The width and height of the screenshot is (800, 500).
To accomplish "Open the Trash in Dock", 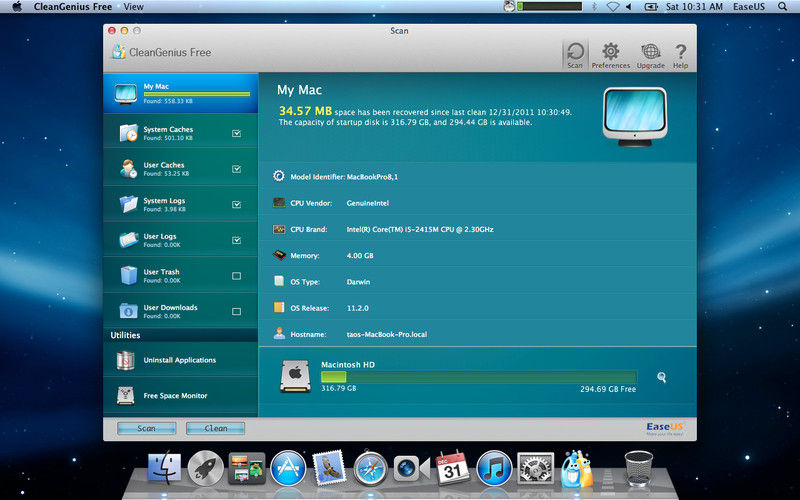I will tap(639, 468).
